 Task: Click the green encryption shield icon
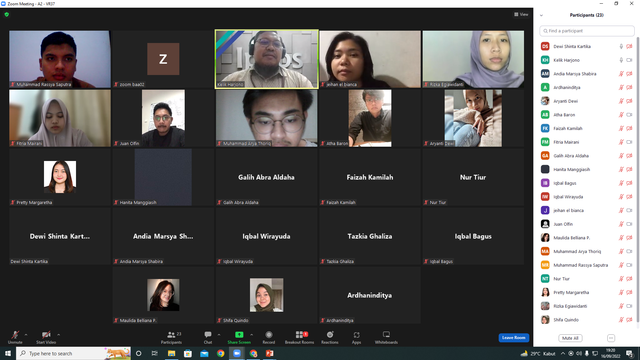pyautogui.click(x=7, y=14)
